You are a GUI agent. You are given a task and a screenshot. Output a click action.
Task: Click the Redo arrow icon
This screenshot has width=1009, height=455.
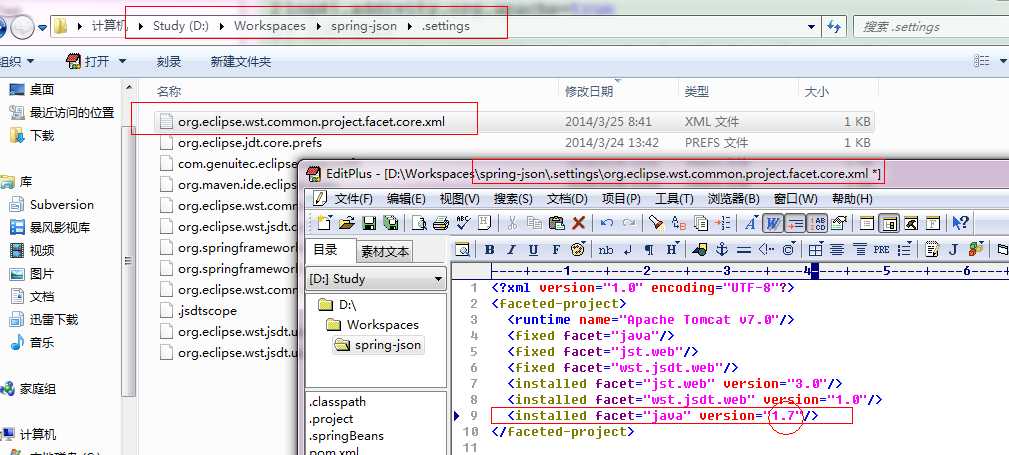(x=629, y=223)
